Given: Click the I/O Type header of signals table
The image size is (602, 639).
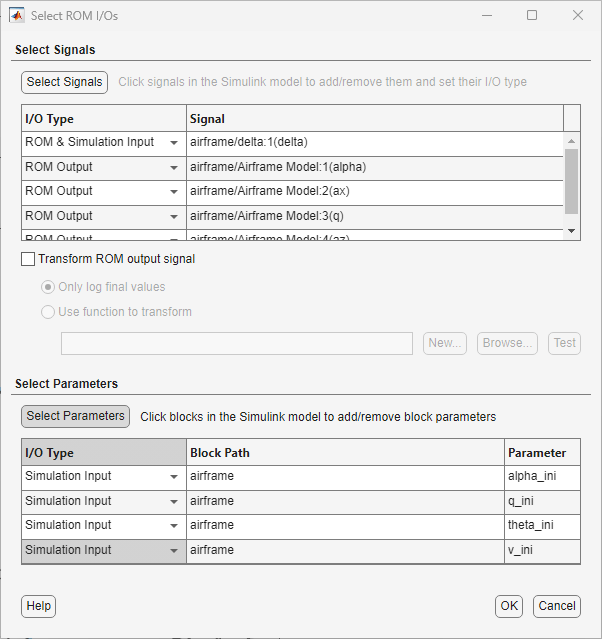Looking at the screenshot, I should click(x=104, y=118).
